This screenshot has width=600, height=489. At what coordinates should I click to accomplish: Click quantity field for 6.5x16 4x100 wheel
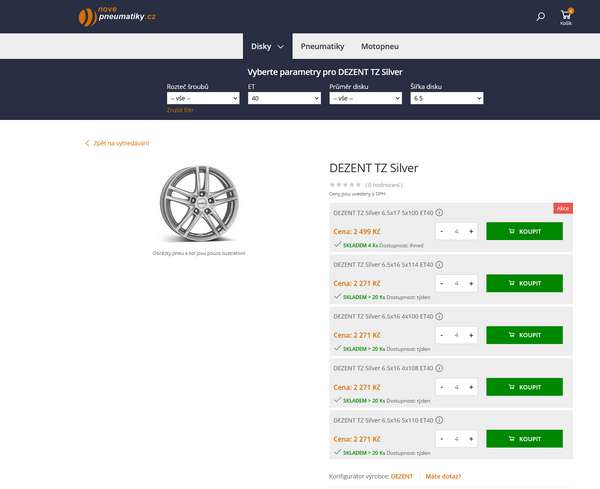457,335
